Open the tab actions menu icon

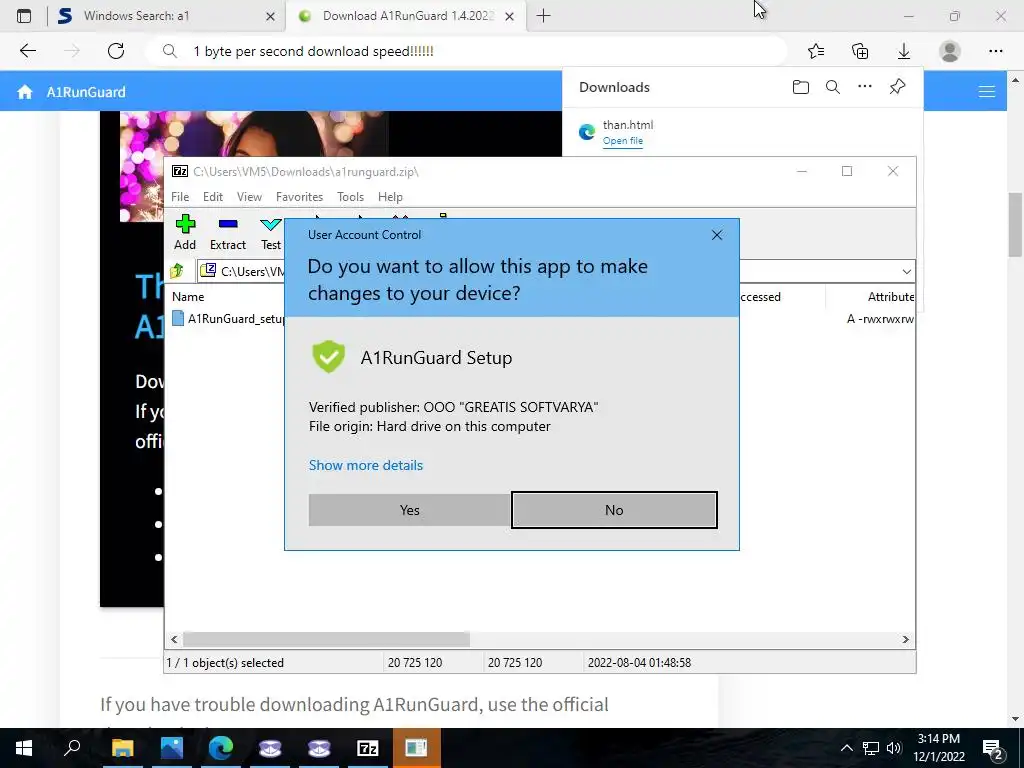coord(24,16)
